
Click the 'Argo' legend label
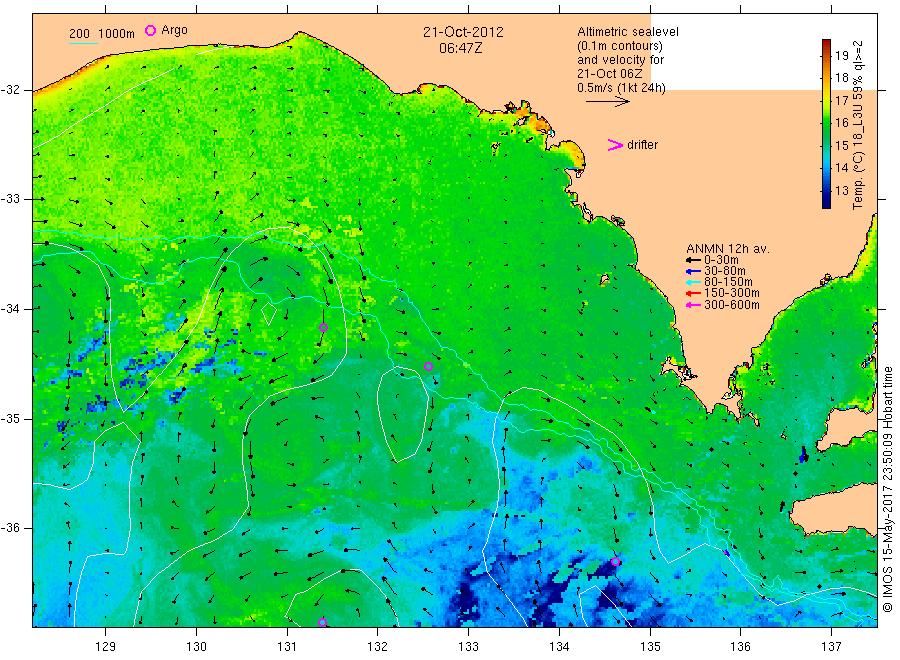pos(174,30)
